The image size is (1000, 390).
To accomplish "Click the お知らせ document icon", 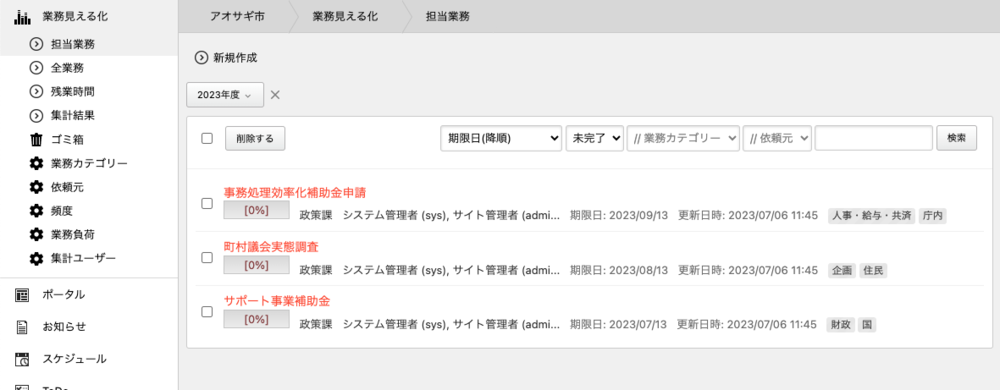I will [22, 327].
